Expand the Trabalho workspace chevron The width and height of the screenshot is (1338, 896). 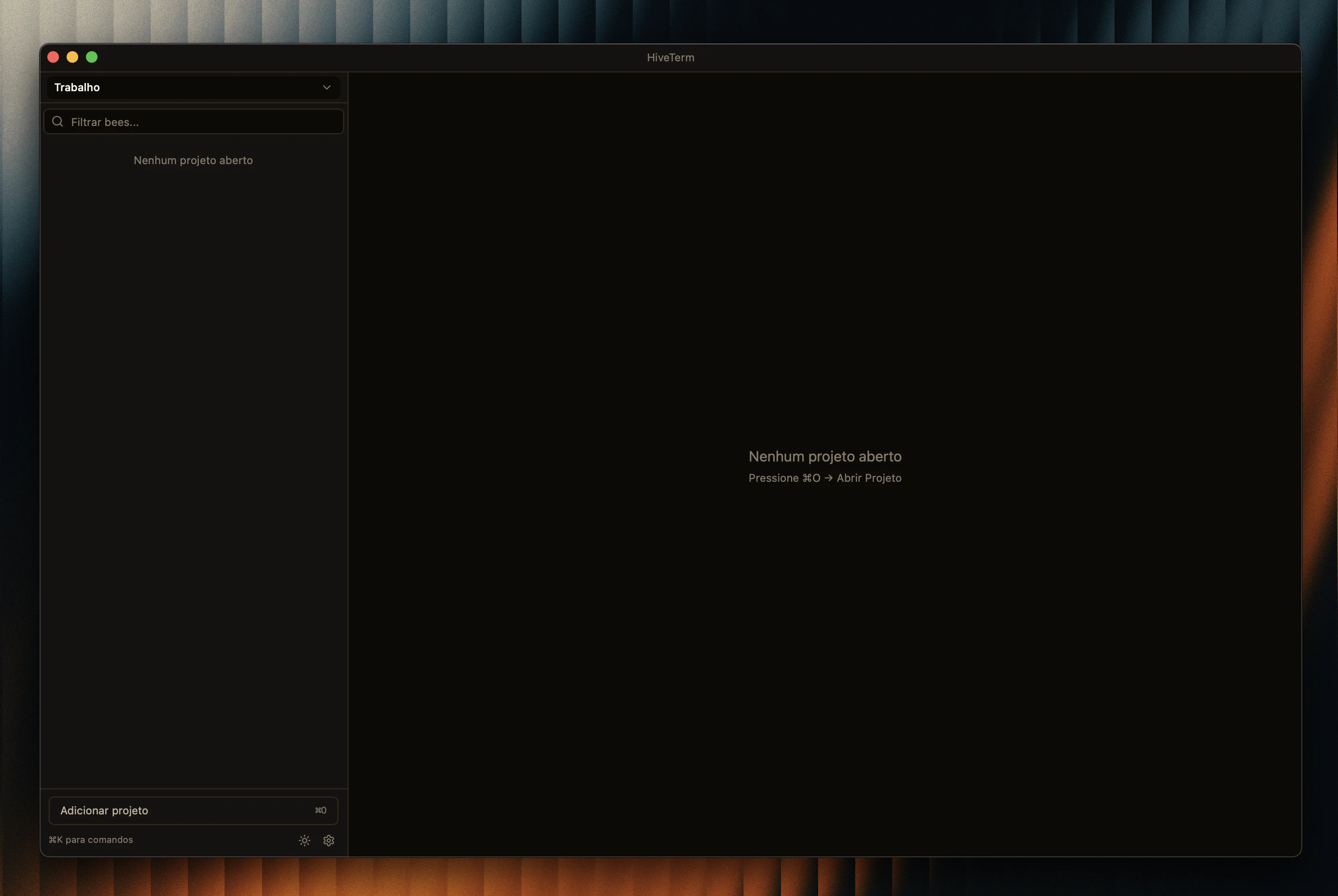point(327,87)
